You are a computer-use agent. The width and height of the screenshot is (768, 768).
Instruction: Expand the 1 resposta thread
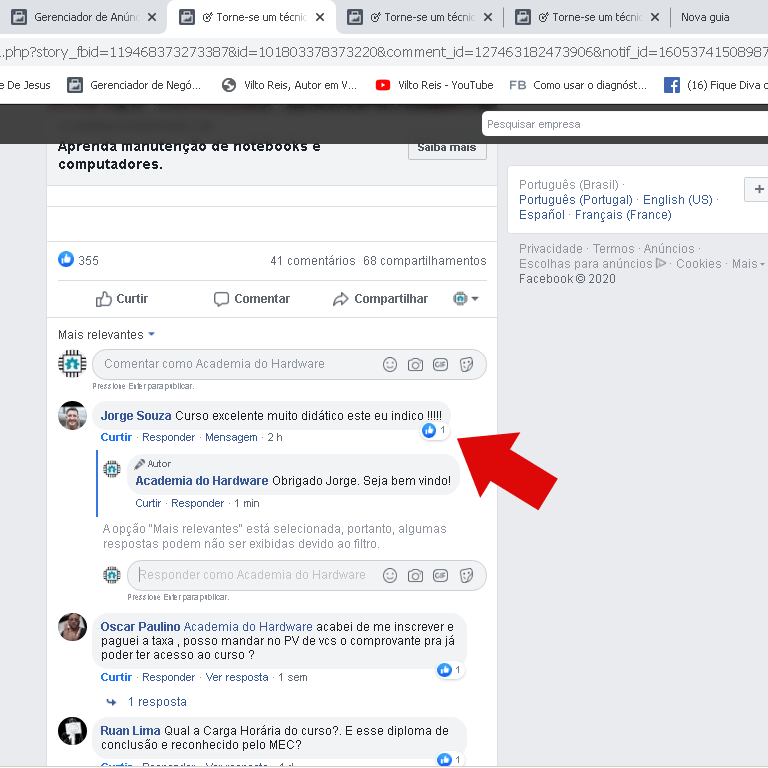tap(147, 702)
